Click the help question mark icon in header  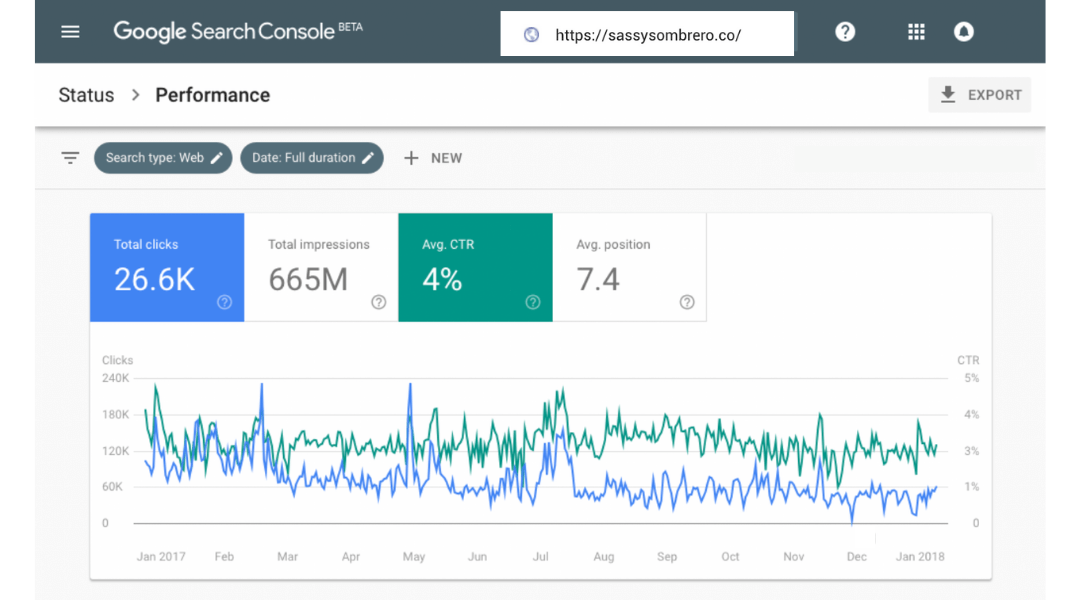(845, 32)
